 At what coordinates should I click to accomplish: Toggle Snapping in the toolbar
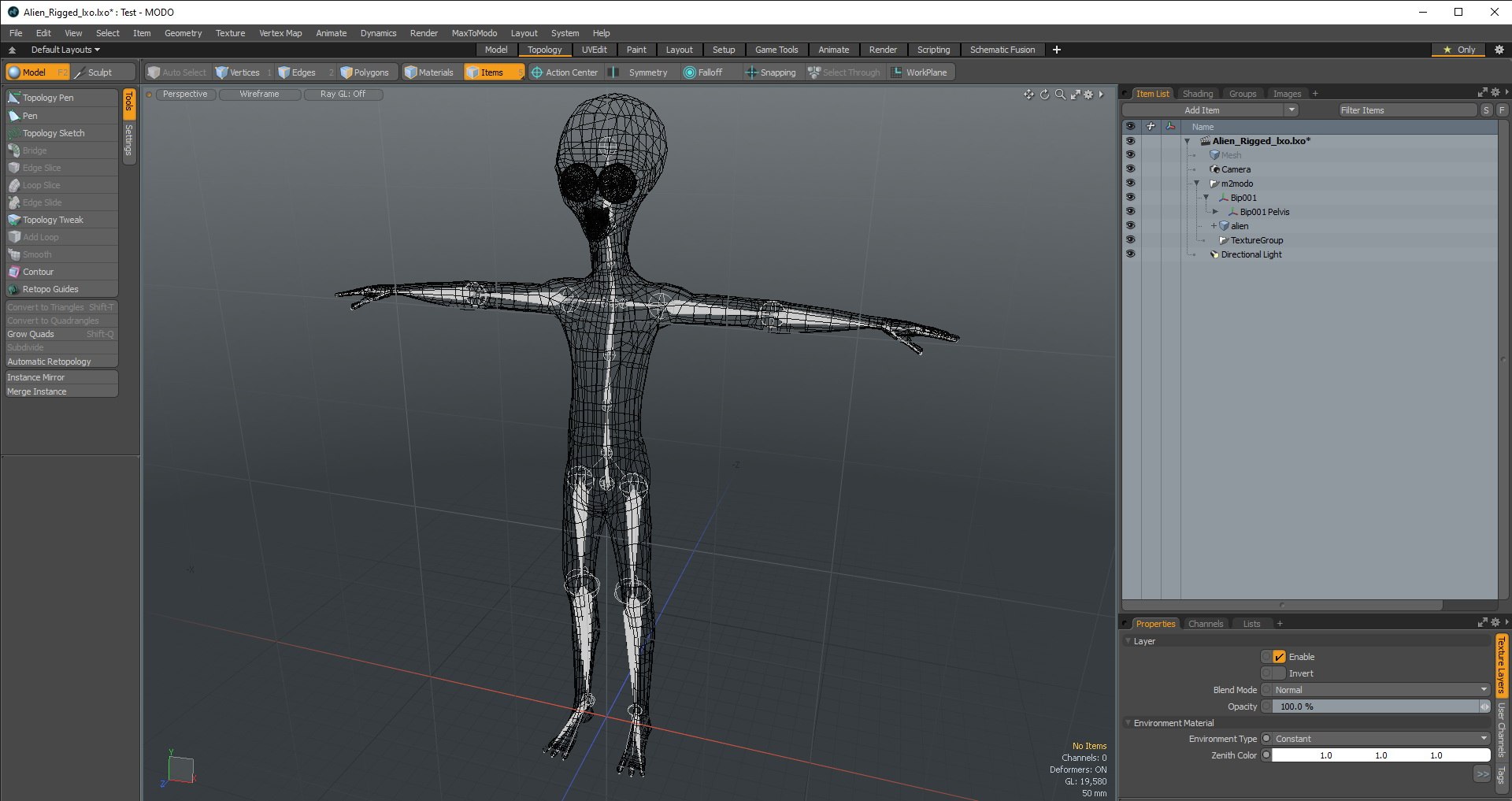click(x=771, y=72)
